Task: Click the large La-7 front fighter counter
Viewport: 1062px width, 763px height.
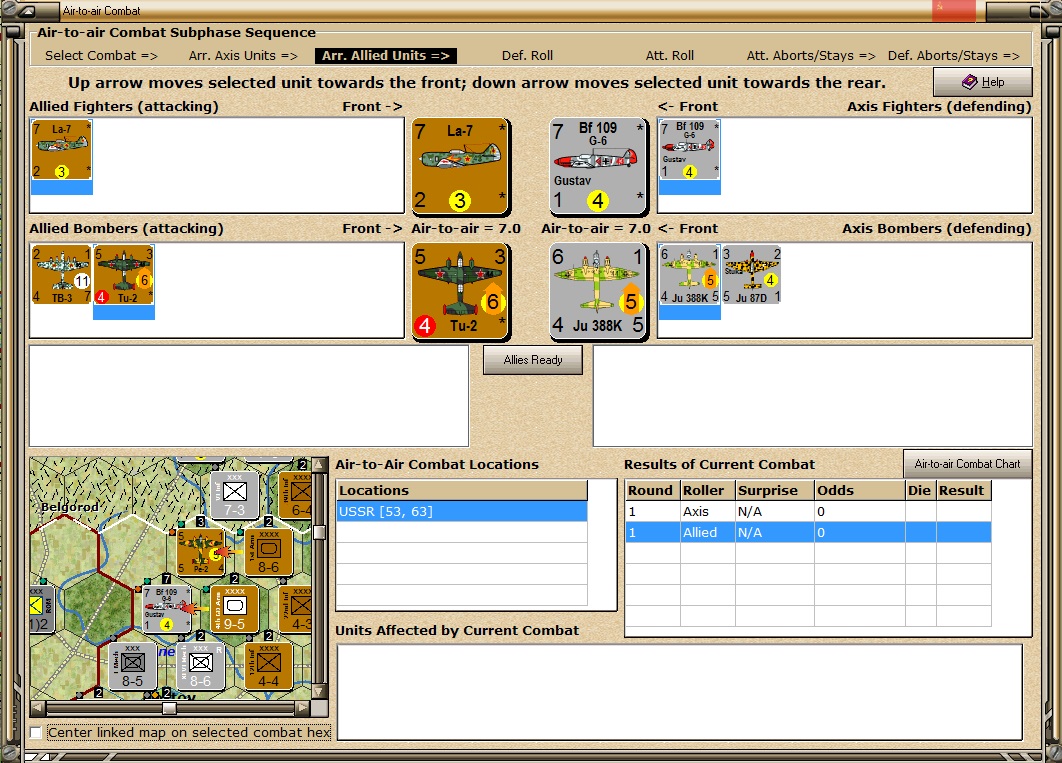Action: coord(461,165)
